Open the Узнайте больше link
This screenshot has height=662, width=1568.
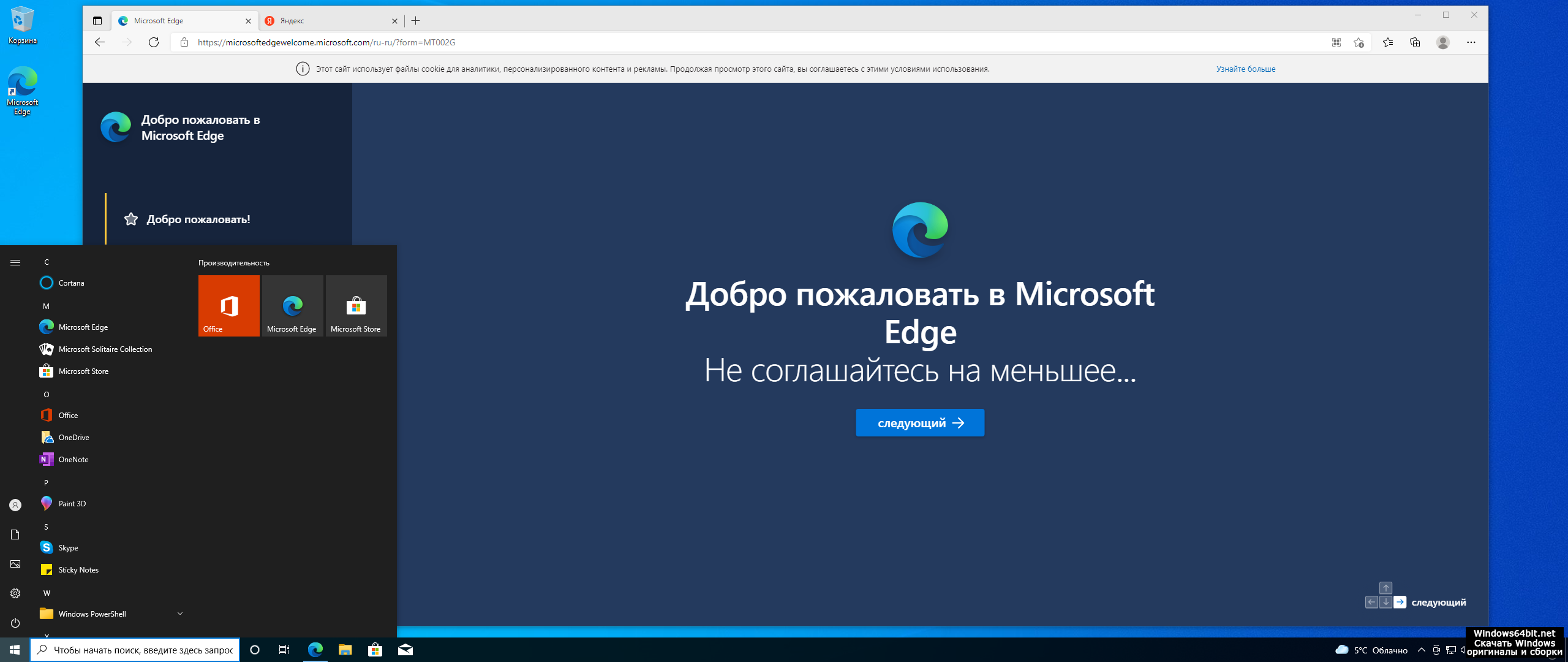click(1245, 69)
